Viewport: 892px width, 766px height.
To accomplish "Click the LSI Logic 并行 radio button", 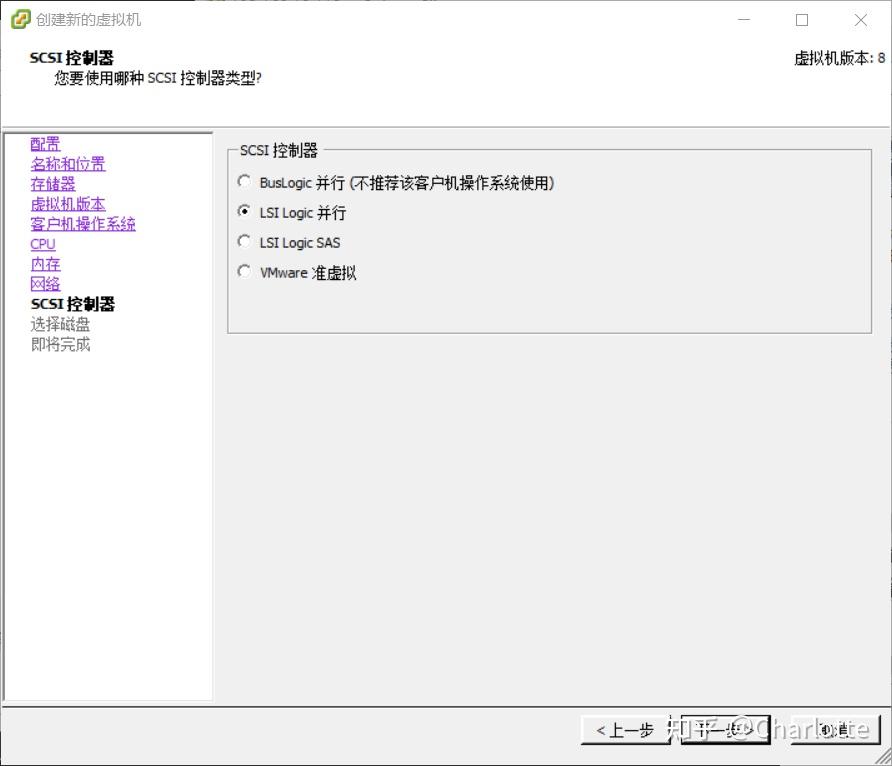I will point(244,212).
